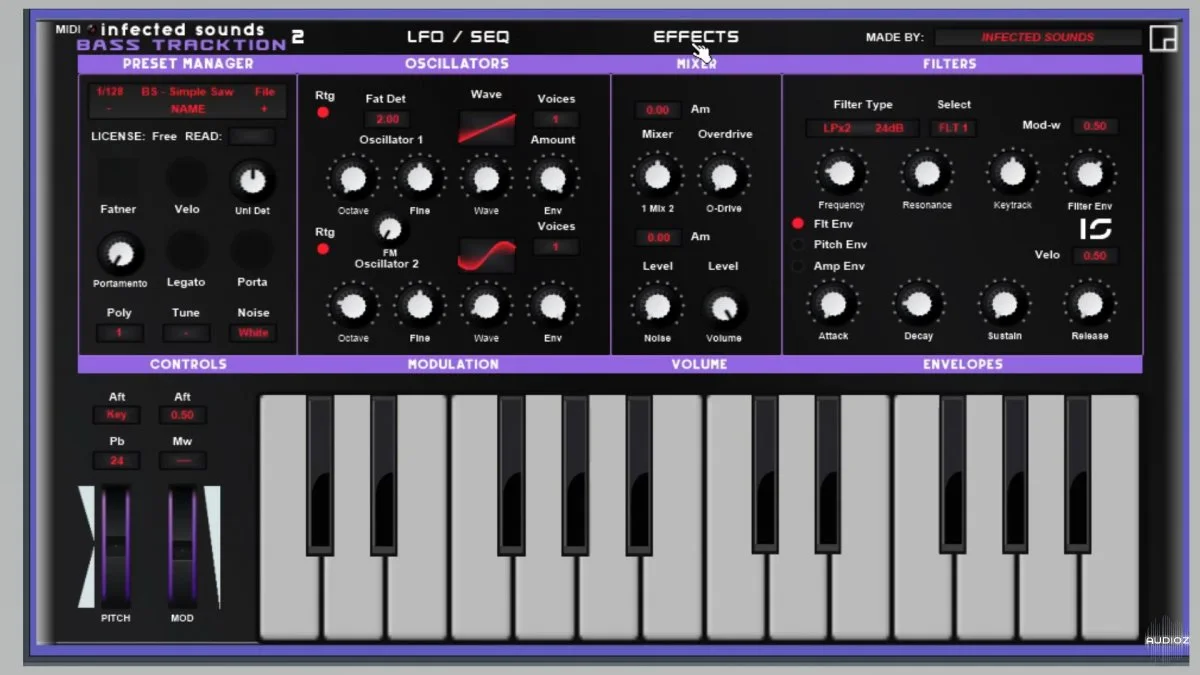This screenshot has height=675, width=1200.
Task: Click Oscillator 1 Wave knob
Action: pos(486,179)
